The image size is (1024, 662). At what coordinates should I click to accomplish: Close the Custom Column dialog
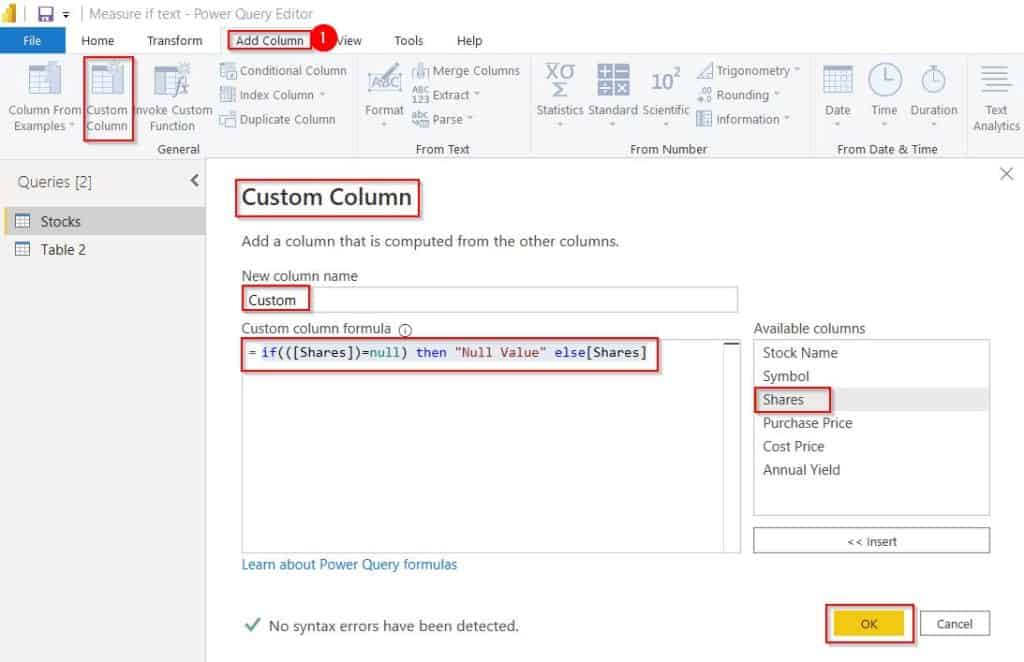point(1006,174)
